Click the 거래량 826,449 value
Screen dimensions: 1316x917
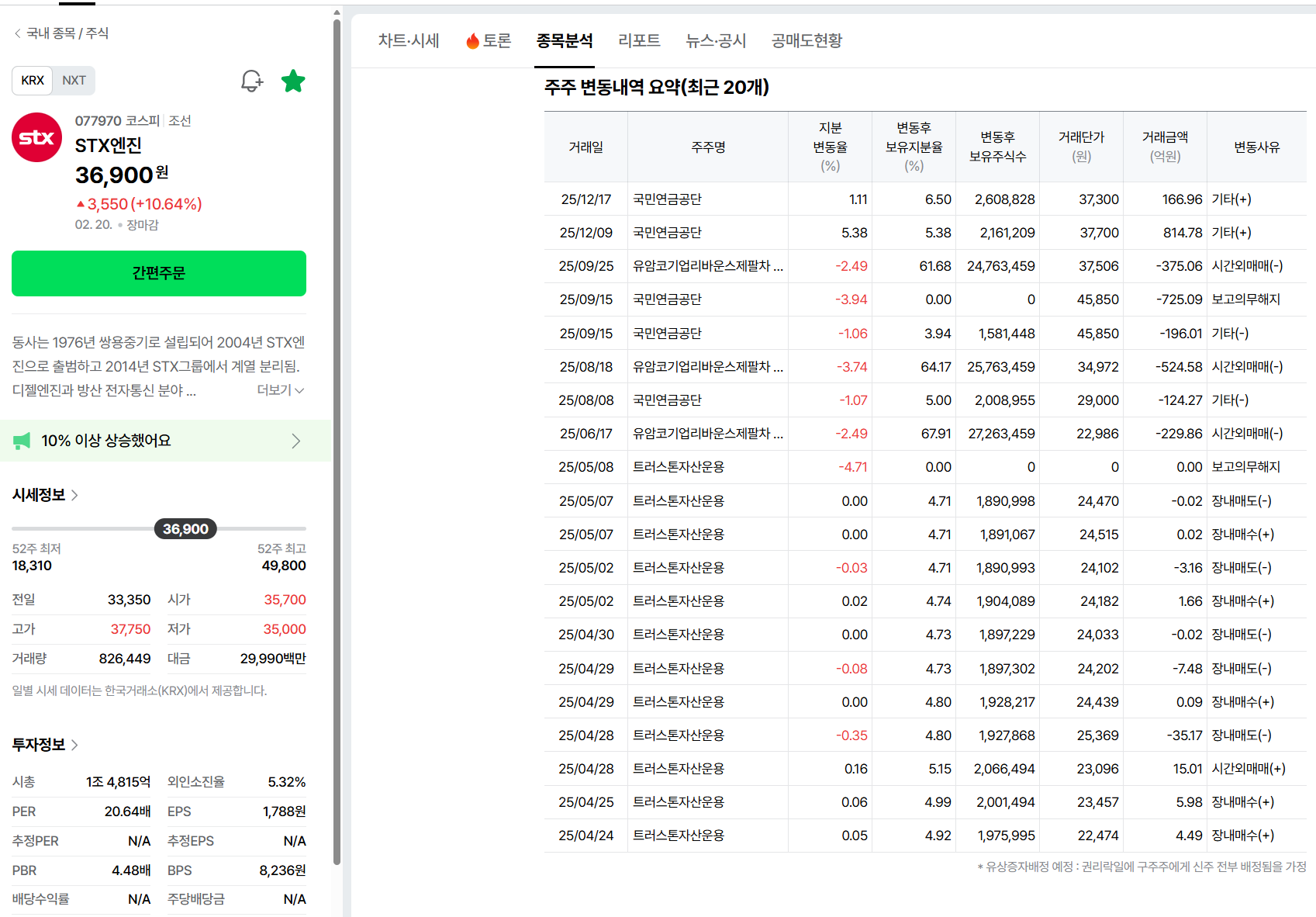125,659
